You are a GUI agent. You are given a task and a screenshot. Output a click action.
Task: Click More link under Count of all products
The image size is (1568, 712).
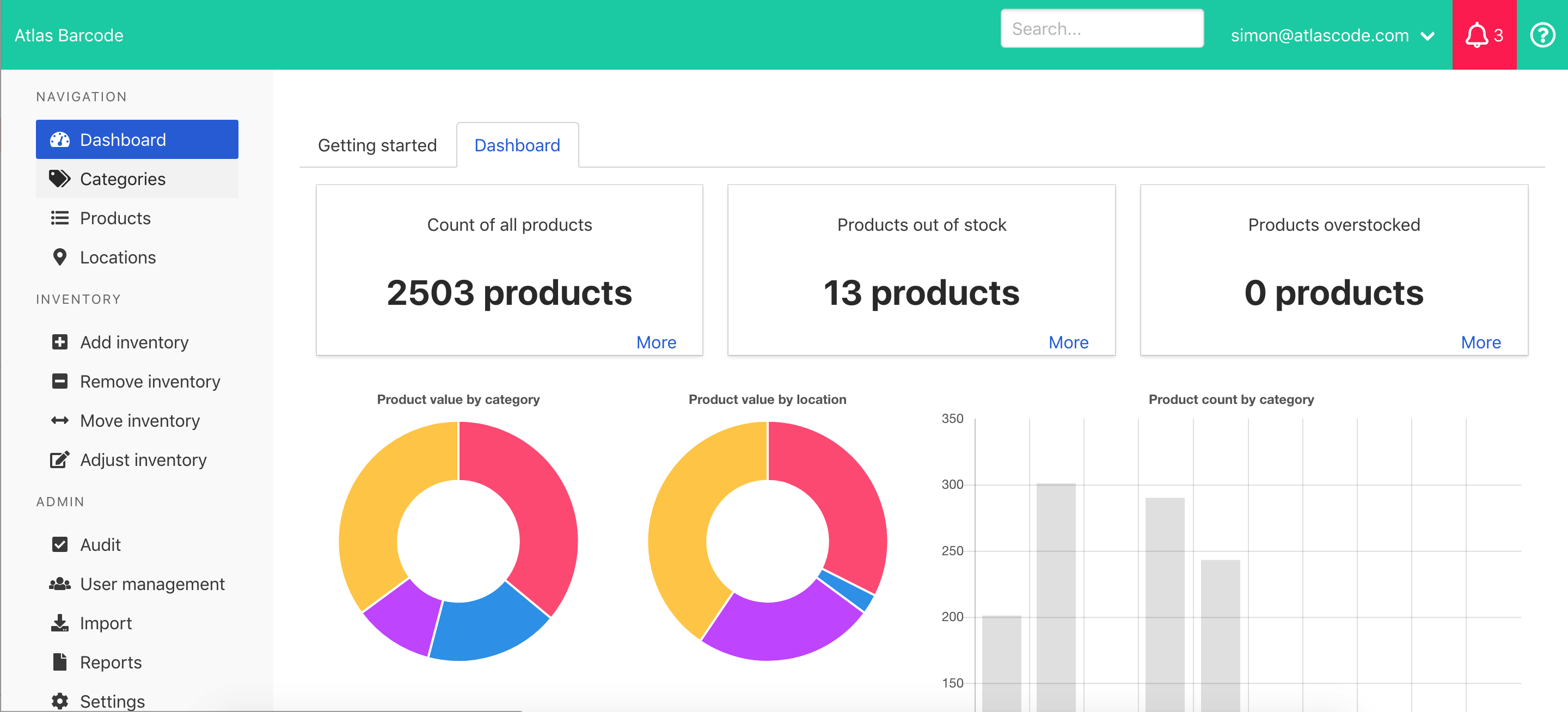pyautogui.click(x=656, y=342)
